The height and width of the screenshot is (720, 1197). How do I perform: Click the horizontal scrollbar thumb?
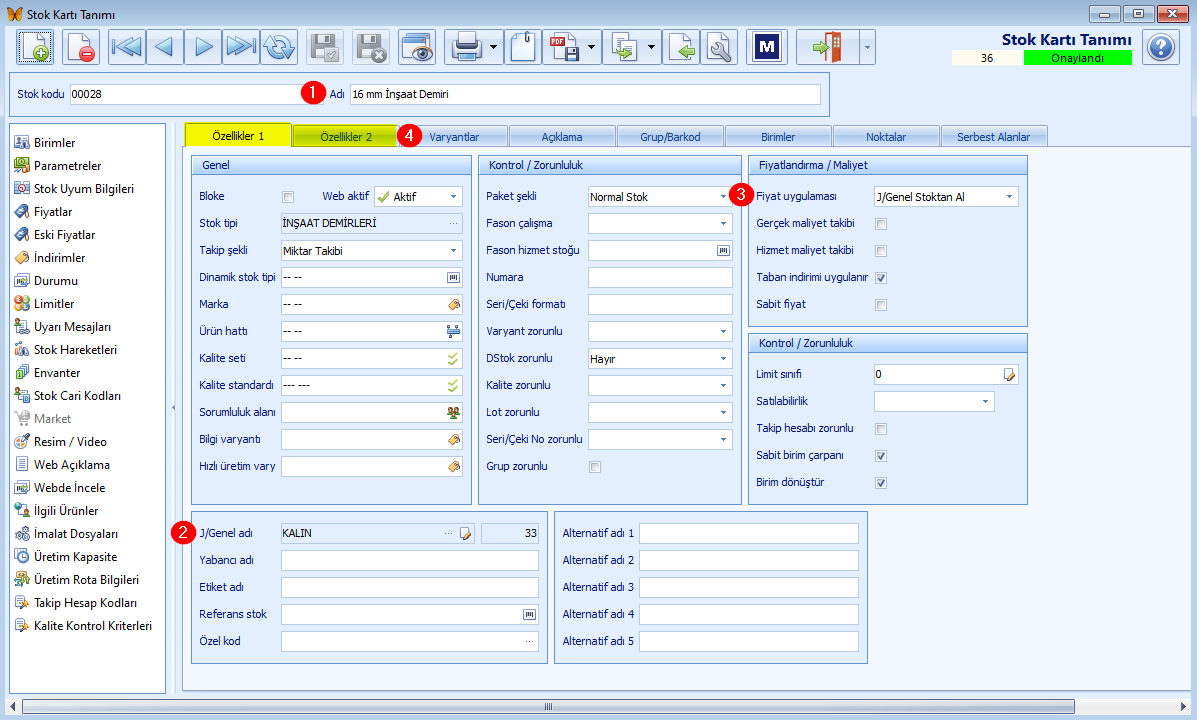547,706
